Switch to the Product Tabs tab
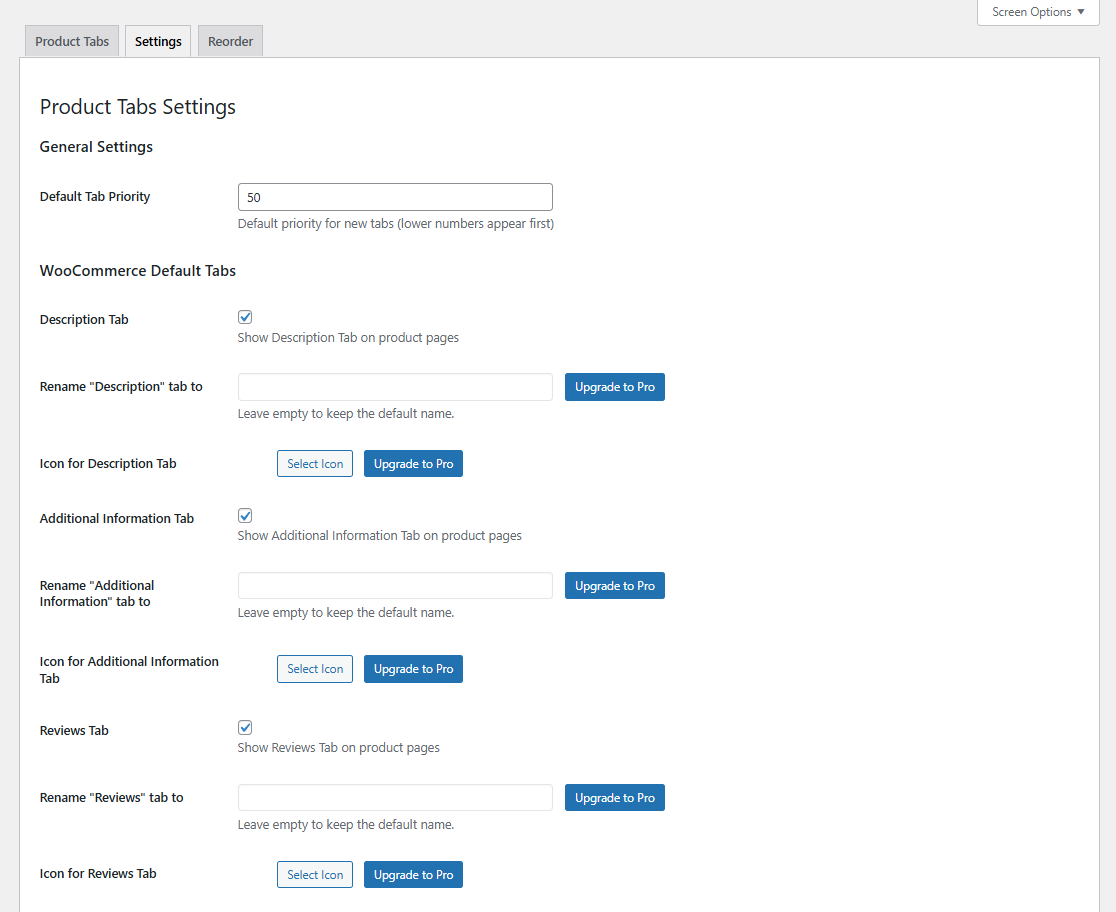1116x912 pixels. [71, 41]
